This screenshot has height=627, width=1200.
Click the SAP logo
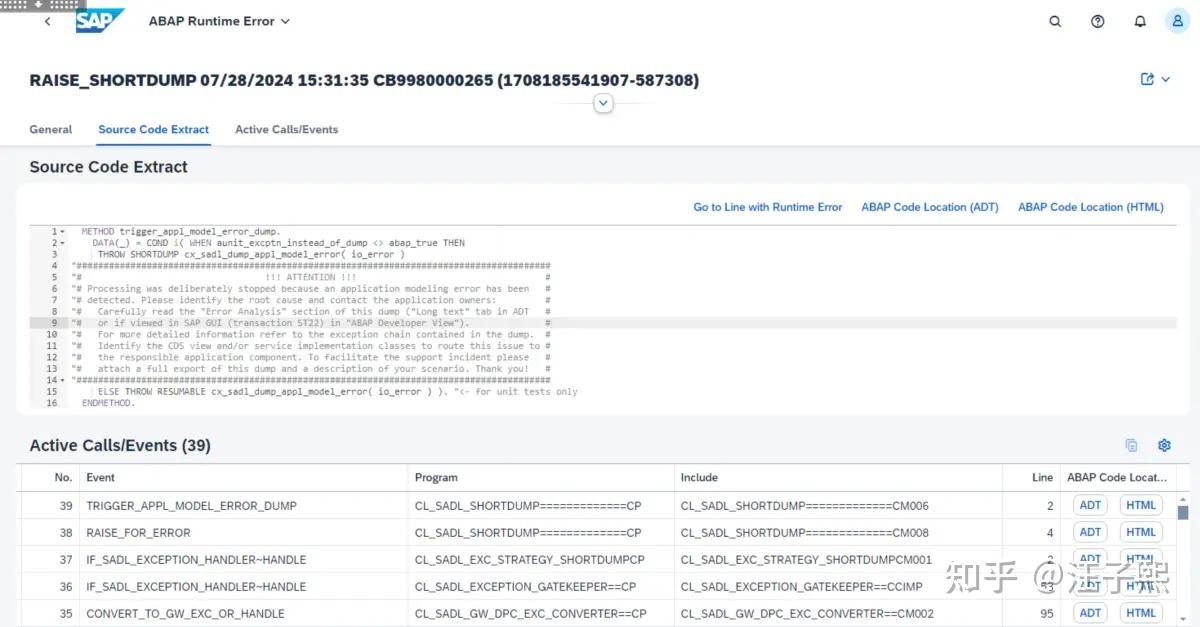(x=99, y=20)
